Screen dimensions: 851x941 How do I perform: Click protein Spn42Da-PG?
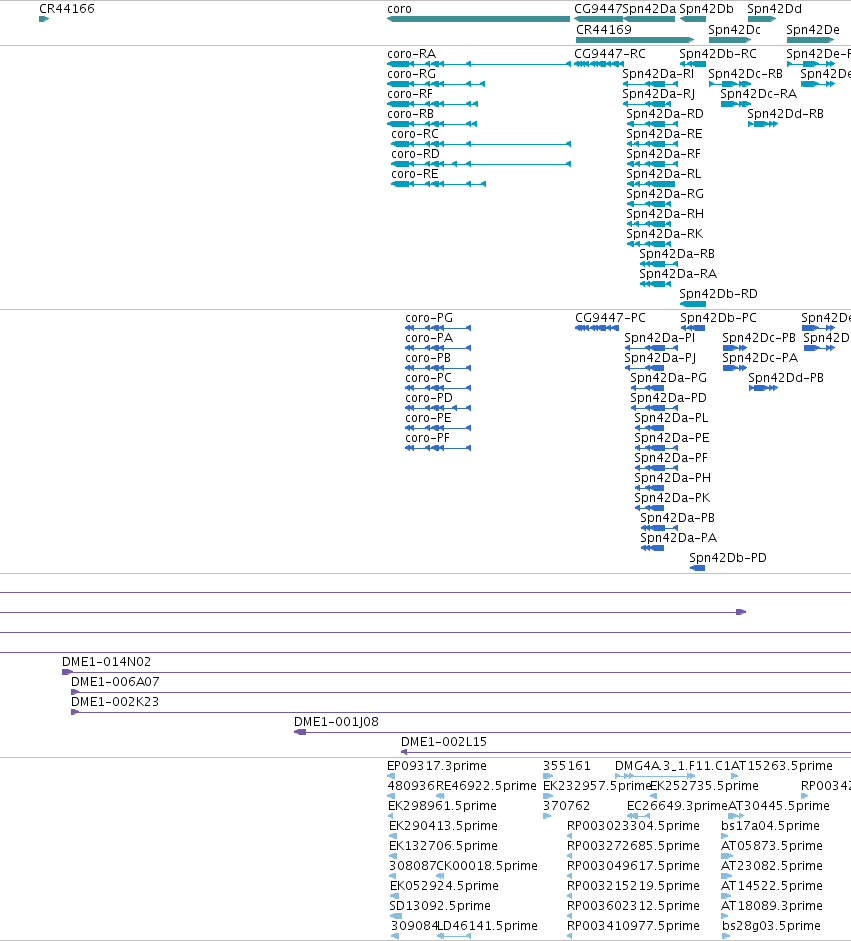(669, 378)
